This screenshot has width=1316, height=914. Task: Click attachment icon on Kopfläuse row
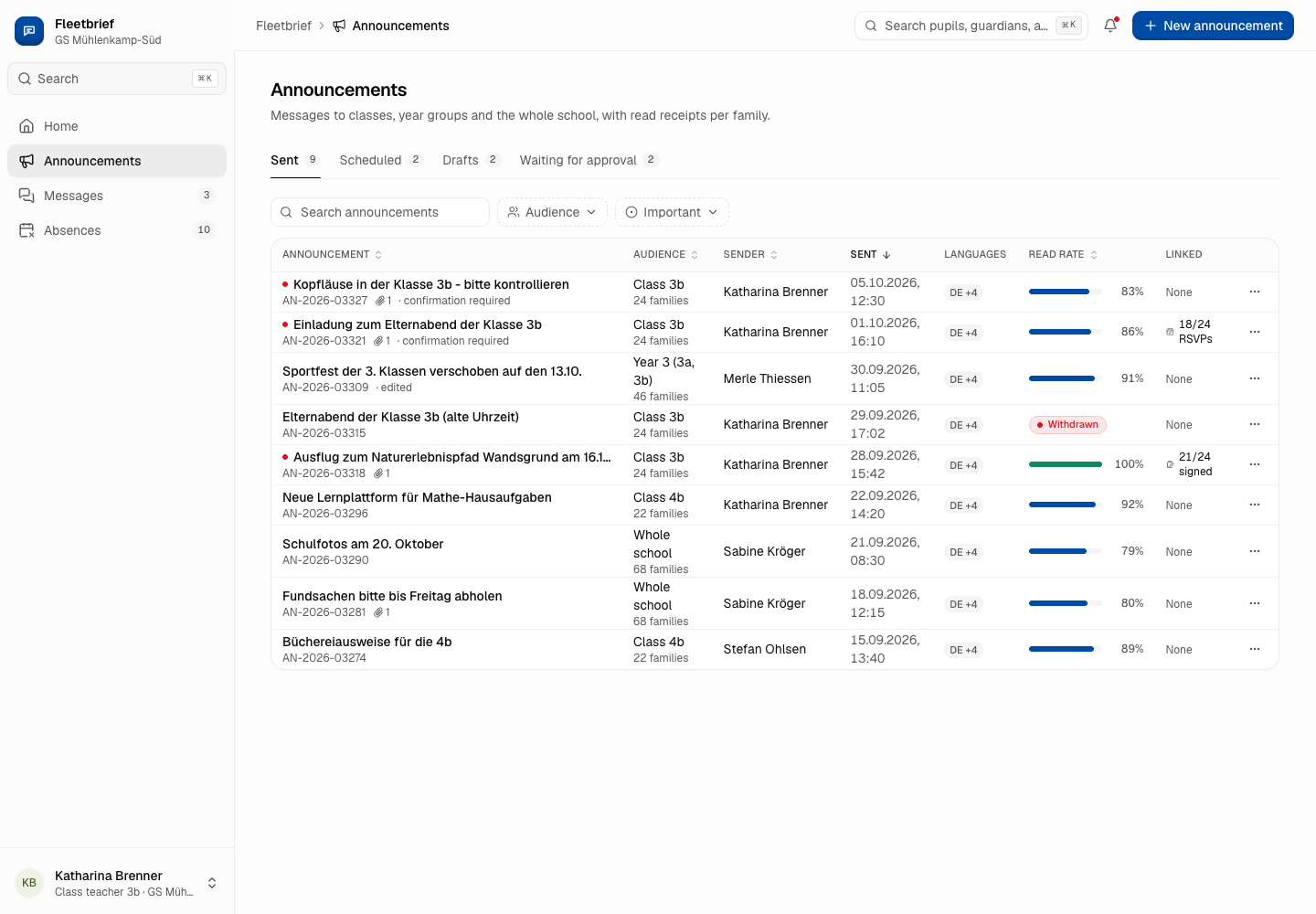pyautogui.click(x=380, y=301)
